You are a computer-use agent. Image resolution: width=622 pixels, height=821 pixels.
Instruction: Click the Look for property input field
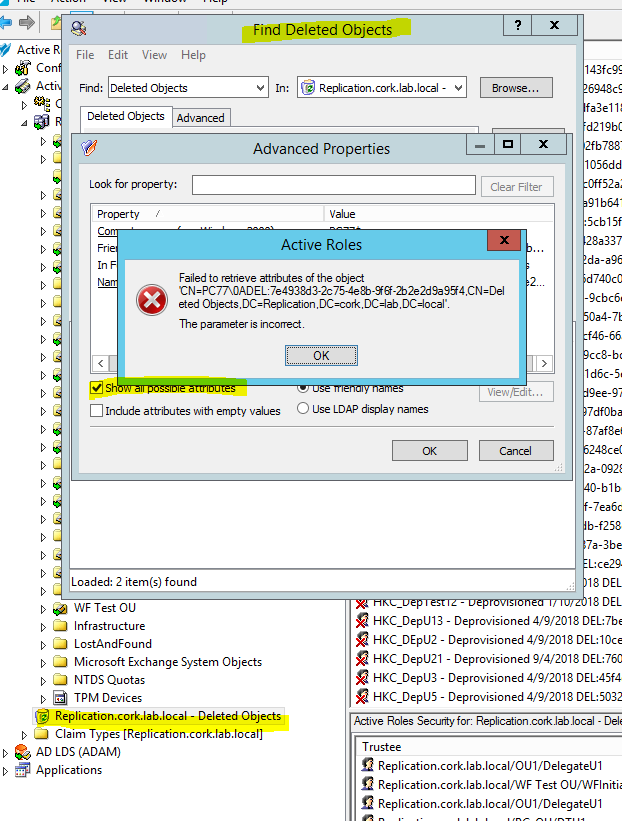pyautogui.click(x=333, y=185)
